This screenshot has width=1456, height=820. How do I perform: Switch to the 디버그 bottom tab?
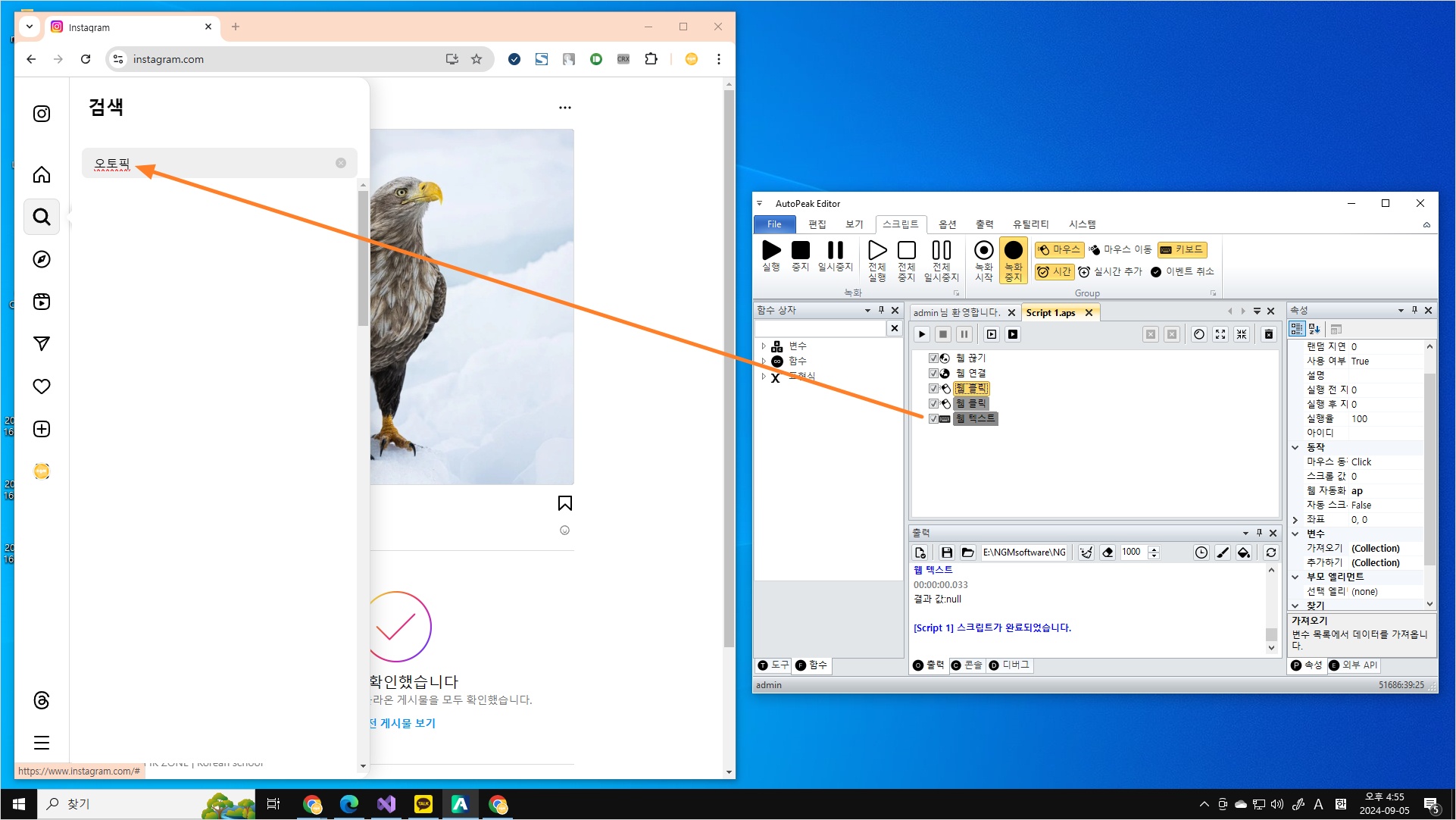(x=1009, y=665)
